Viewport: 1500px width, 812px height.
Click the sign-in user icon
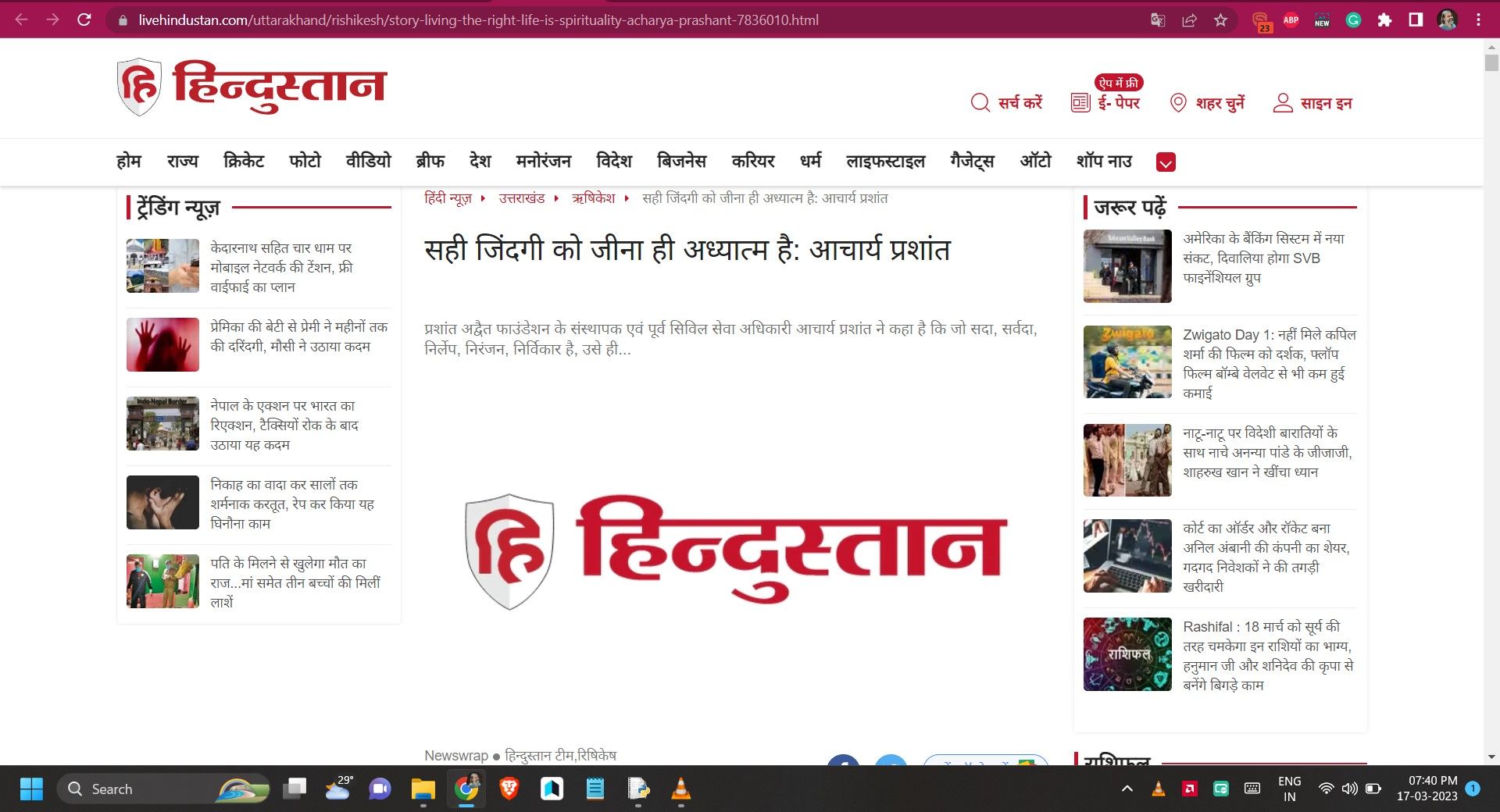point(1282,103)
